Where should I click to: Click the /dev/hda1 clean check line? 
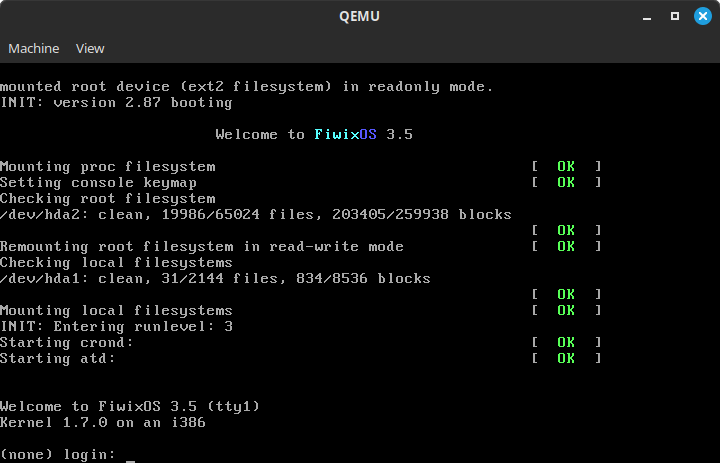point(215,278)
